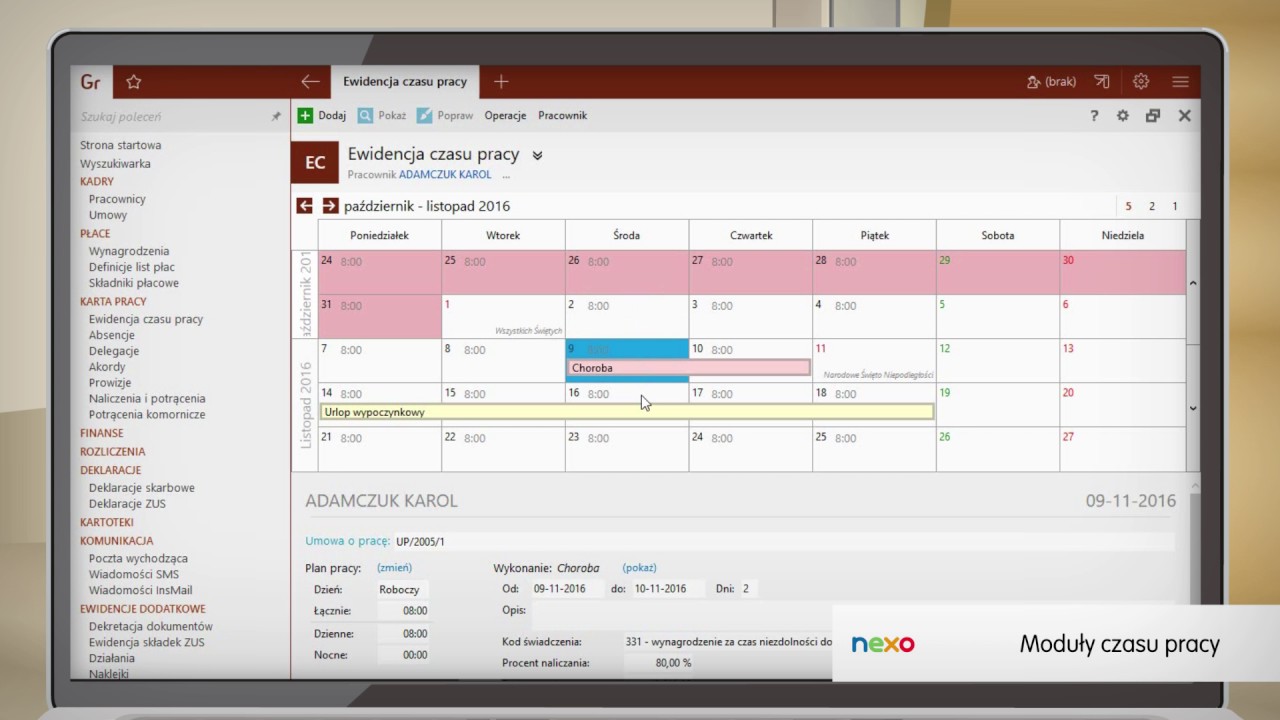The image size is (1280, 720).
Task: Open Wiadomości SMS in sidebar
Action: [x=134, y=574]
